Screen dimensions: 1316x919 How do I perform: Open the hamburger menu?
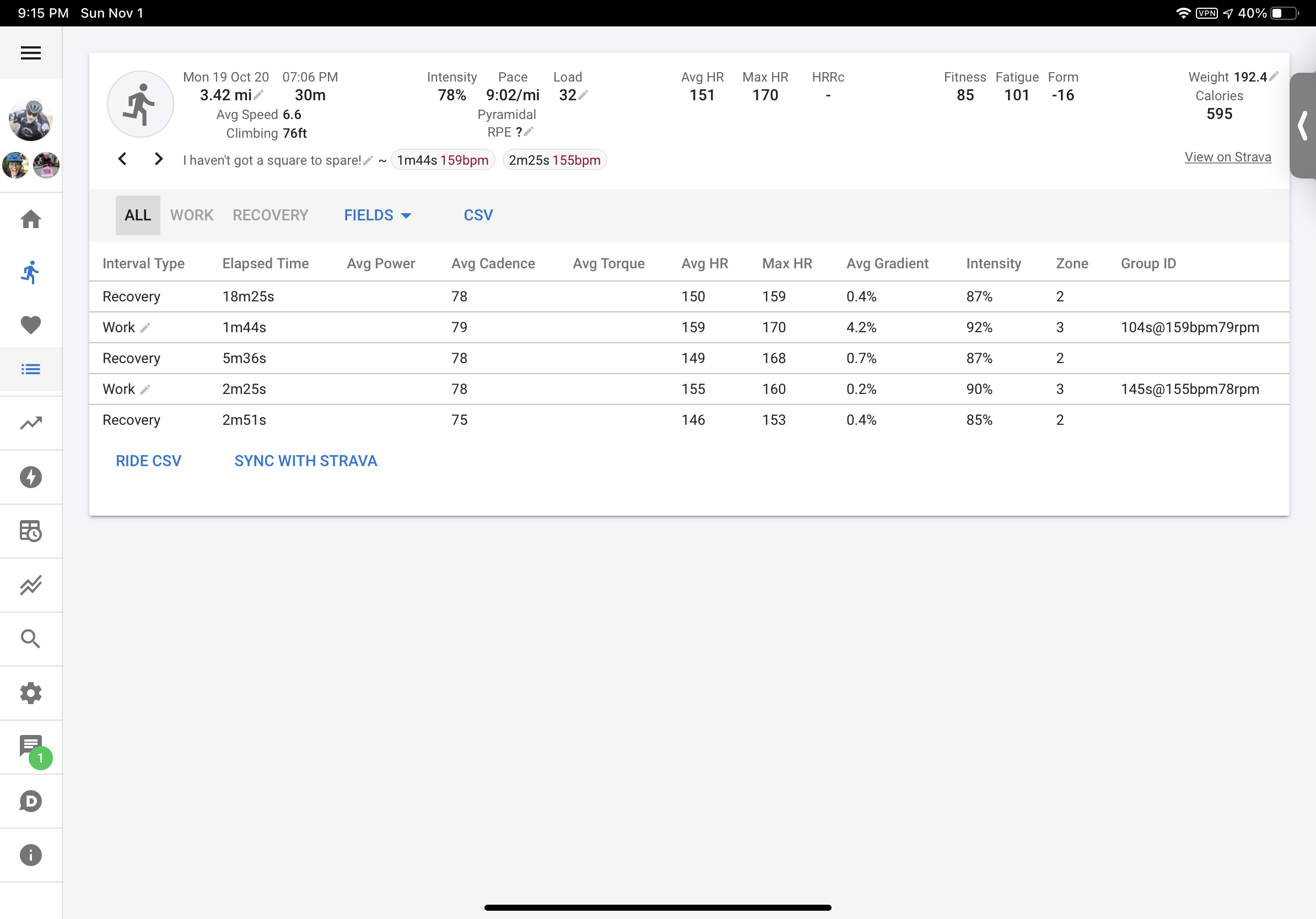[x=31, y=53]
